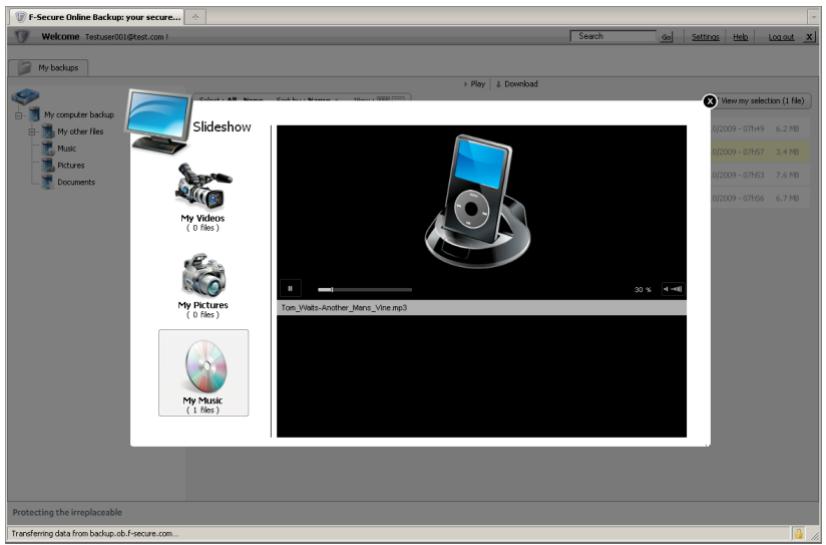This screenshot has height=545, width=826.
Task: Click the Search input field
Action: pyautogui.click(x=613, y=36)
